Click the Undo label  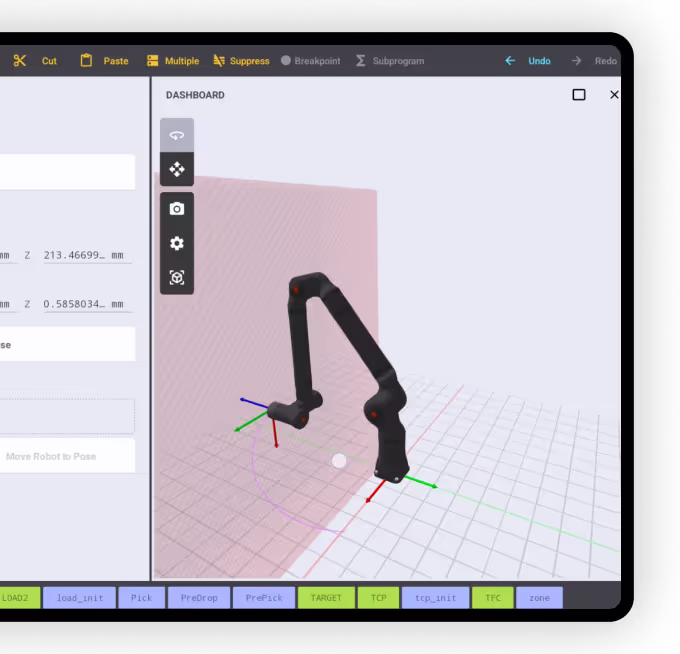[x=539, y=61]
